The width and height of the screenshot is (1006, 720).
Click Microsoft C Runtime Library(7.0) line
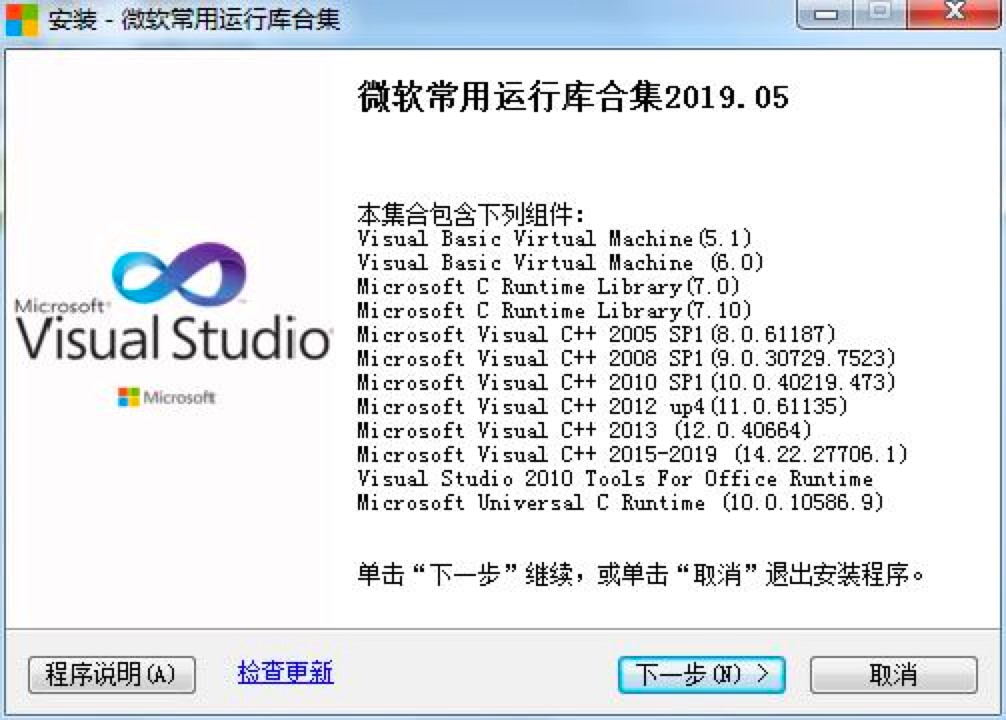coord(549,286)
